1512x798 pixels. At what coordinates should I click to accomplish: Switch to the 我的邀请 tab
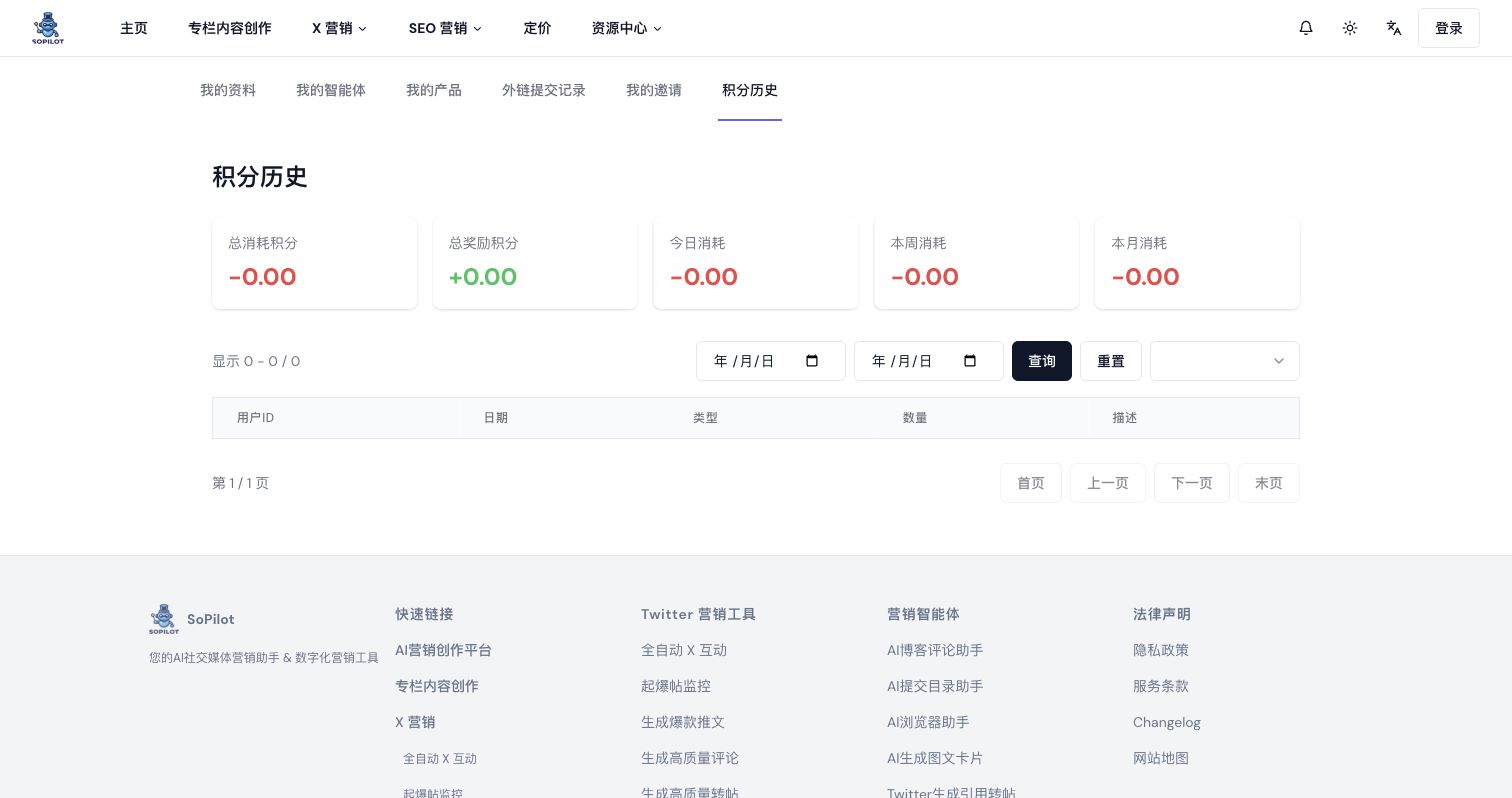(654, 90)
